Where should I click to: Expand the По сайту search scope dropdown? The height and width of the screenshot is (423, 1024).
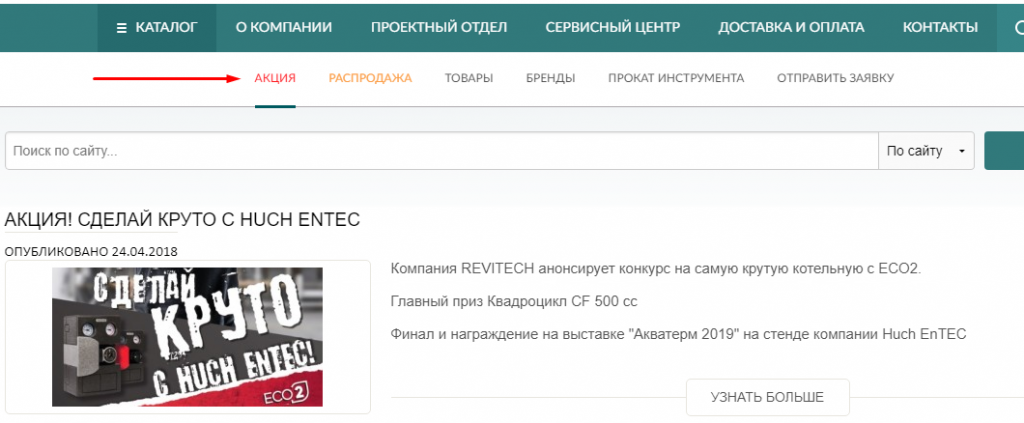pyautogui.click(x=926, y=151)
